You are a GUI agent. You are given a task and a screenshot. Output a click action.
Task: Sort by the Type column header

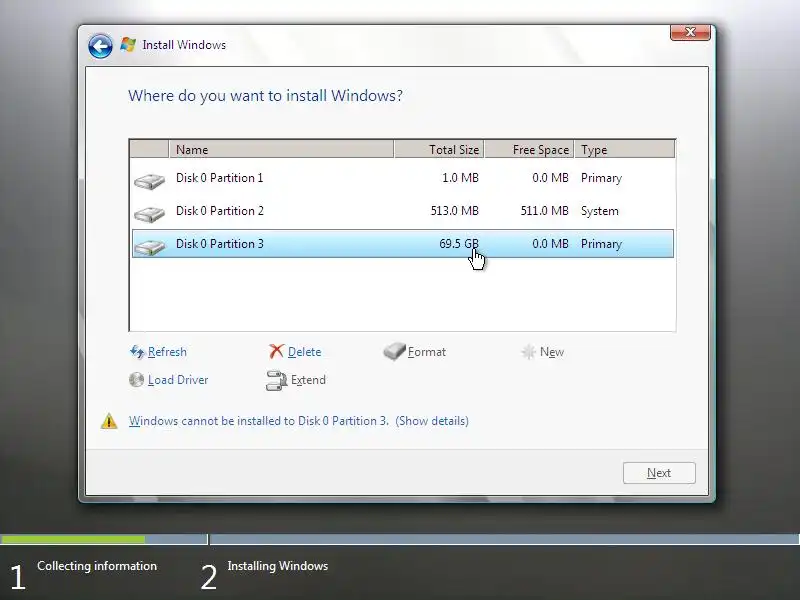coord(624,149)
